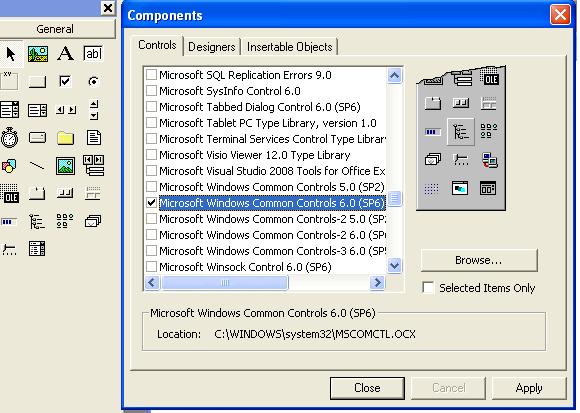Select the Line control tool
The width and height of the screenshot is (580, 413).
(x=37, y=166)
